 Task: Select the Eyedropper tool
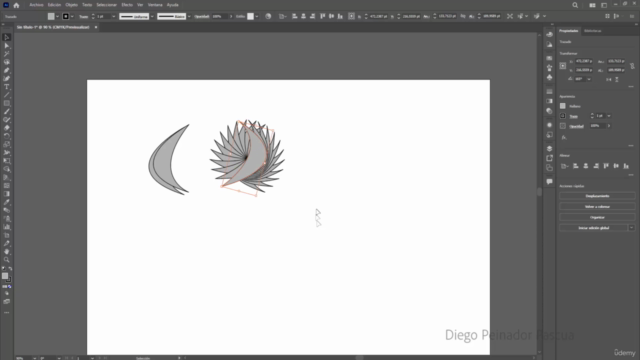pos(7,202)
